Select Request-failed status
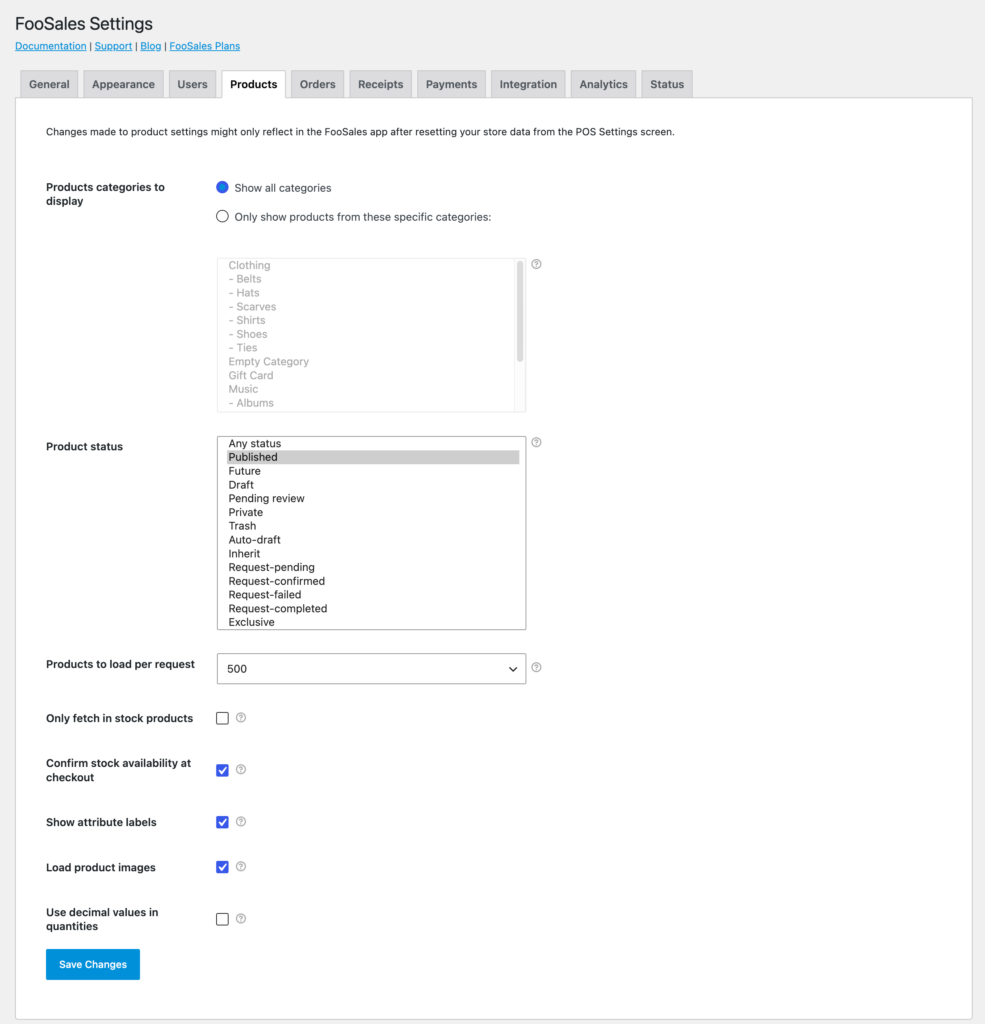The image size is (985, 1024). (x=373, y=595)
